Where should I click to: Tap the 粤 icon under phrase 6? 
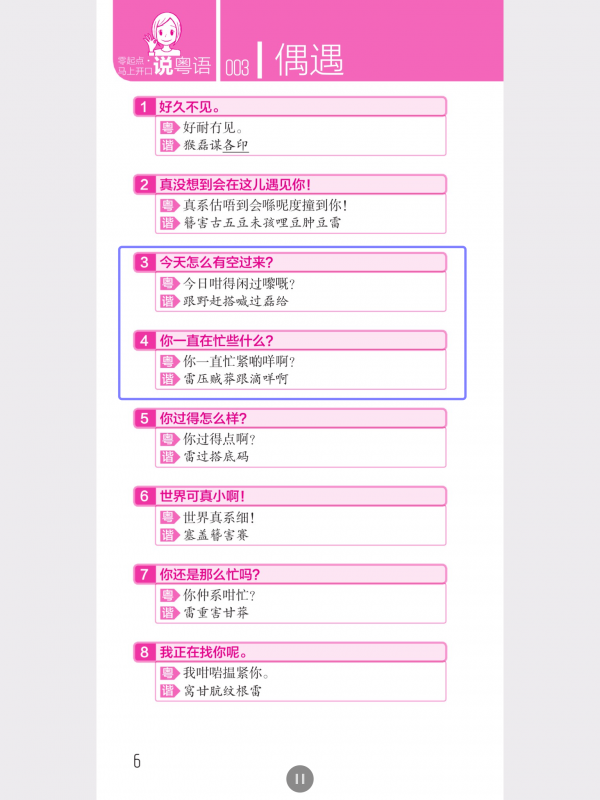tap(168, 517)
